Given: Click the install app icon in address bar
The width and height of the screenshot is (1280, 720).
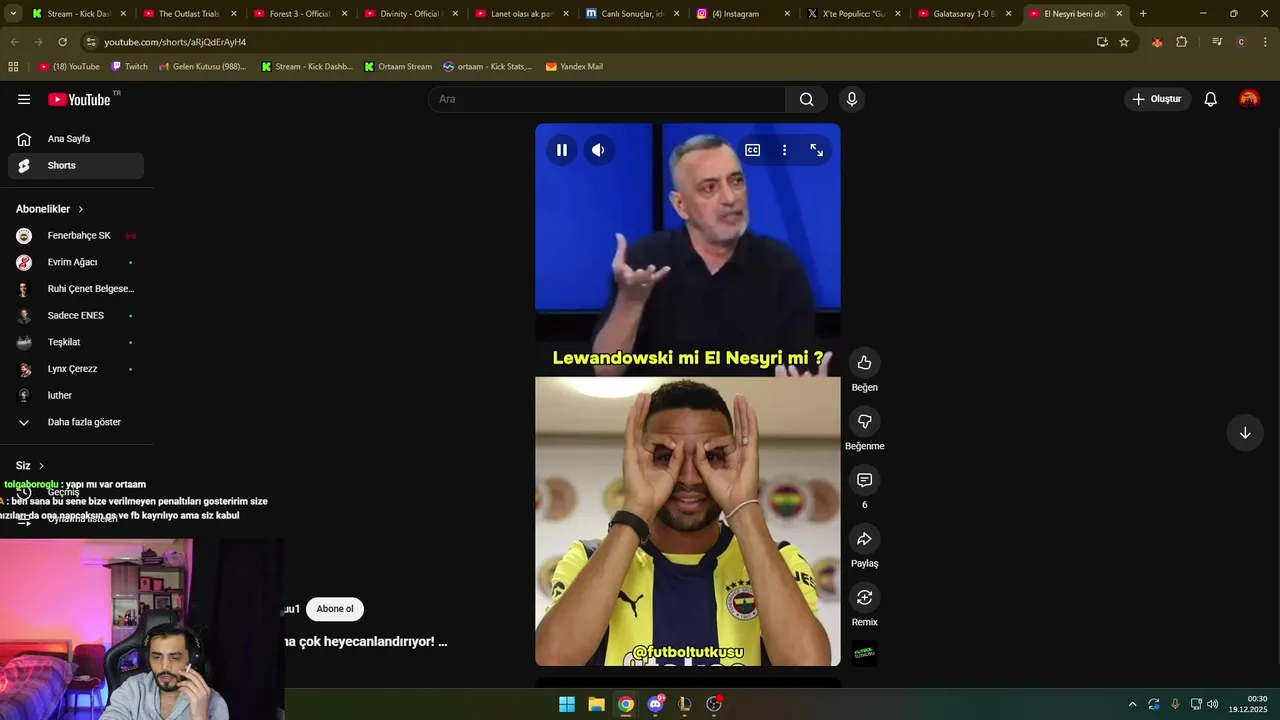Looking at the screenshot, I should 1102,42.
